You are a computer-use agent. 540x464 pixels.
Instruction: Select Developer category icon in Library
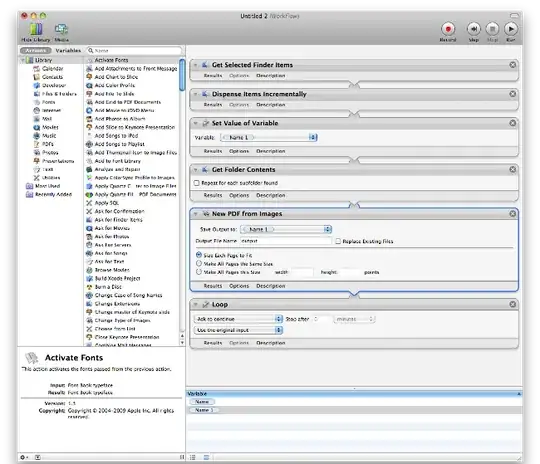37,85
